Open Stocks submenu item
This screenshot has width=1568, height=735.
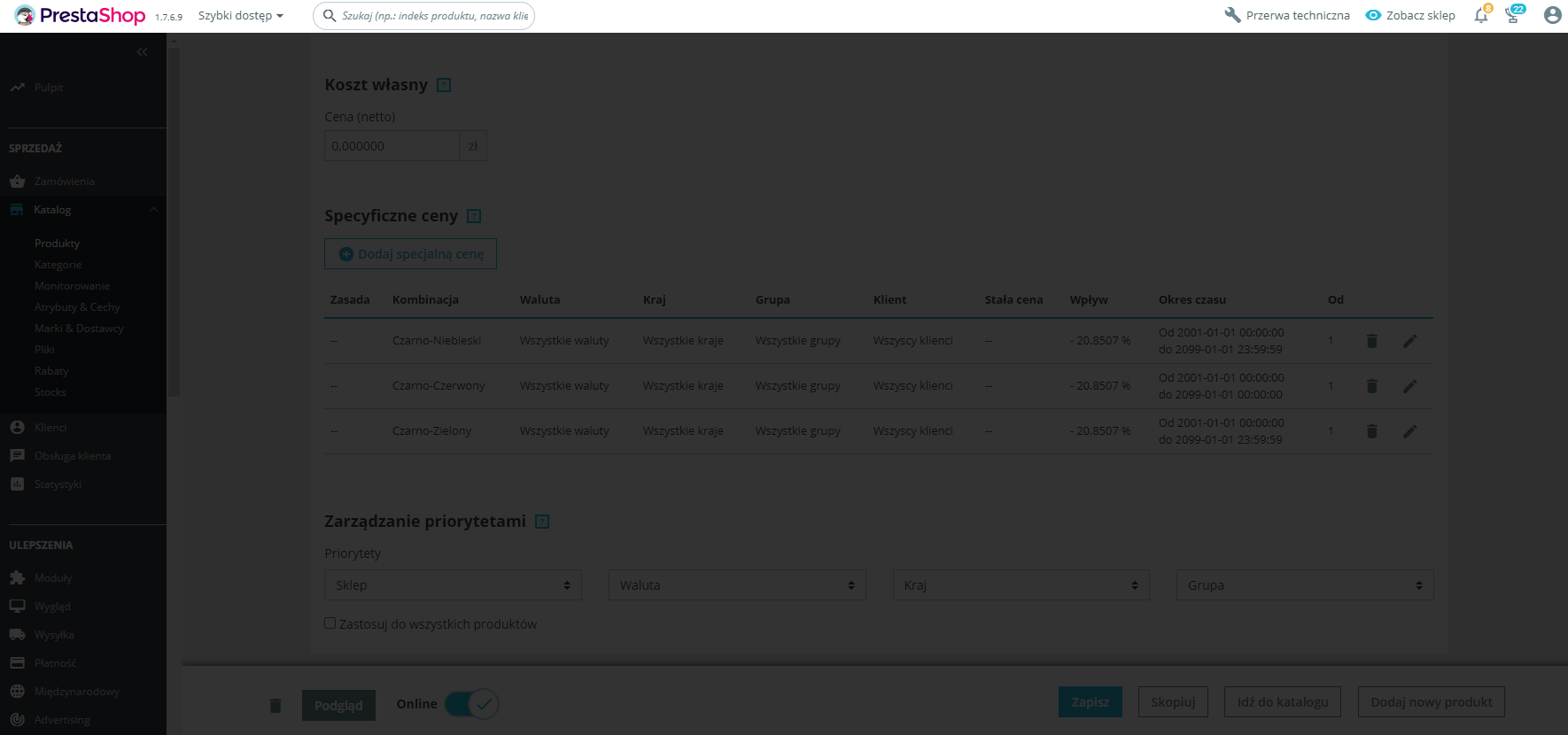[x=50, y=392]
